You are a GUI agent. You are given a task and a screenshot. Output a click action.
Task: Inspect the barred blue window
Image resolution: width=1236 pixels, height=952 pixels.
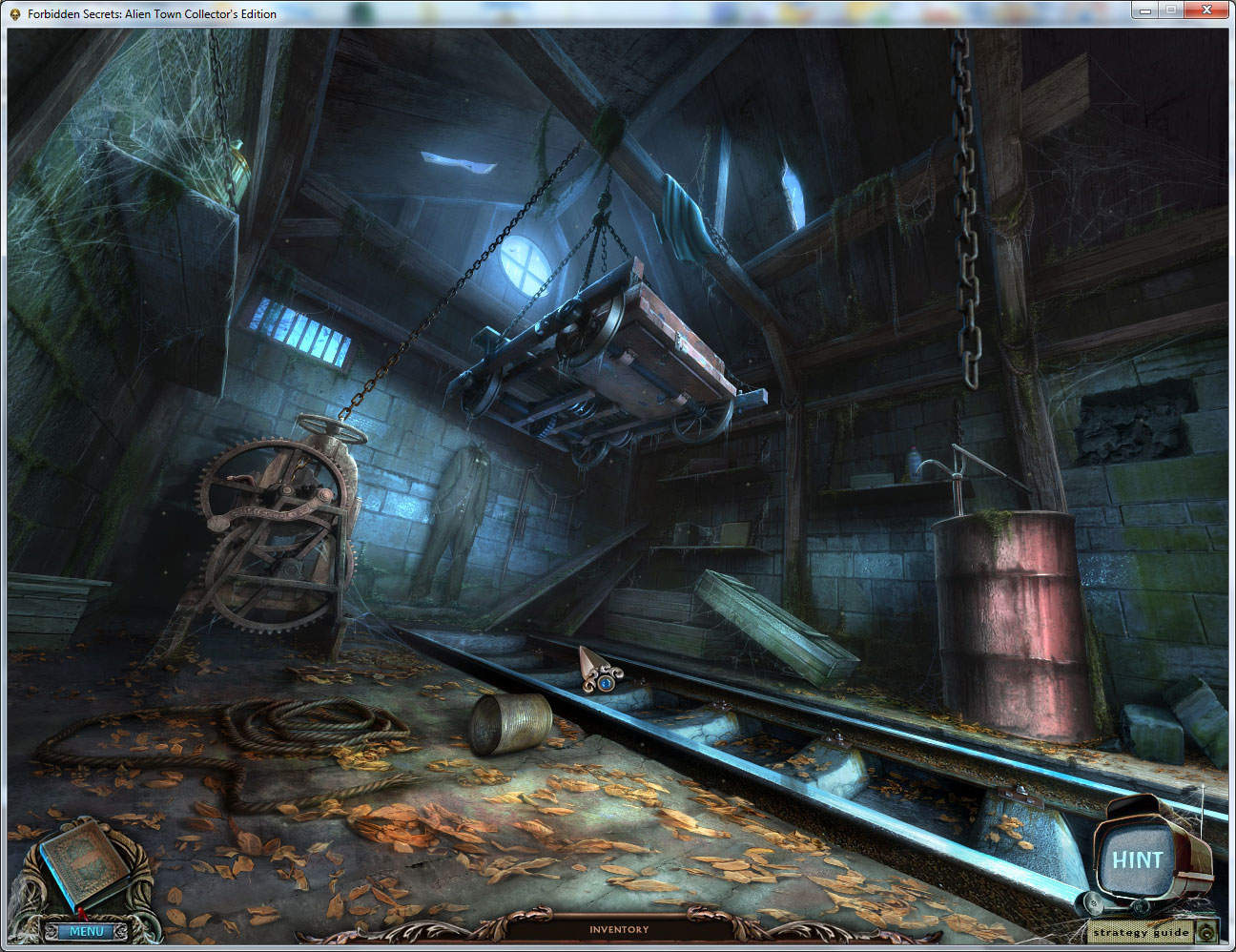click(299, 330)
